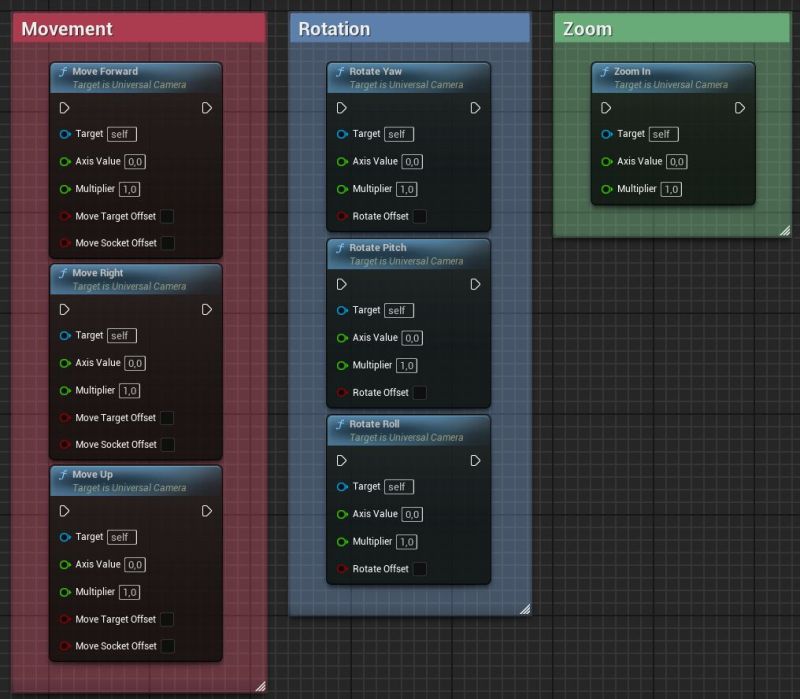Click the green Axis Value pin on Rotate Pitch
800x699 pixels.
pos(341,338)
